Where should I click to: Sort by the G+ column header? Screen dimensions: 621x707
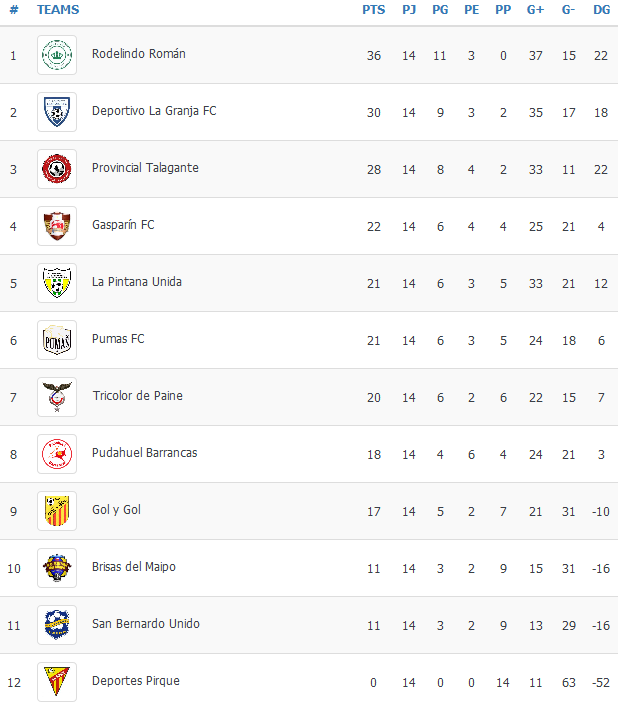tap(535, 9)
